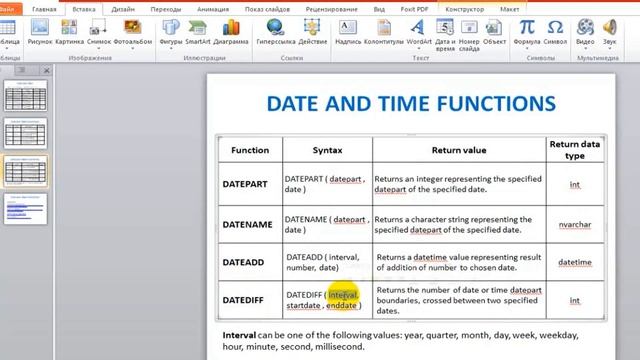The image size is (640, 360).
Task: Open the Переходы tab
Action: (x=165, y=9)
